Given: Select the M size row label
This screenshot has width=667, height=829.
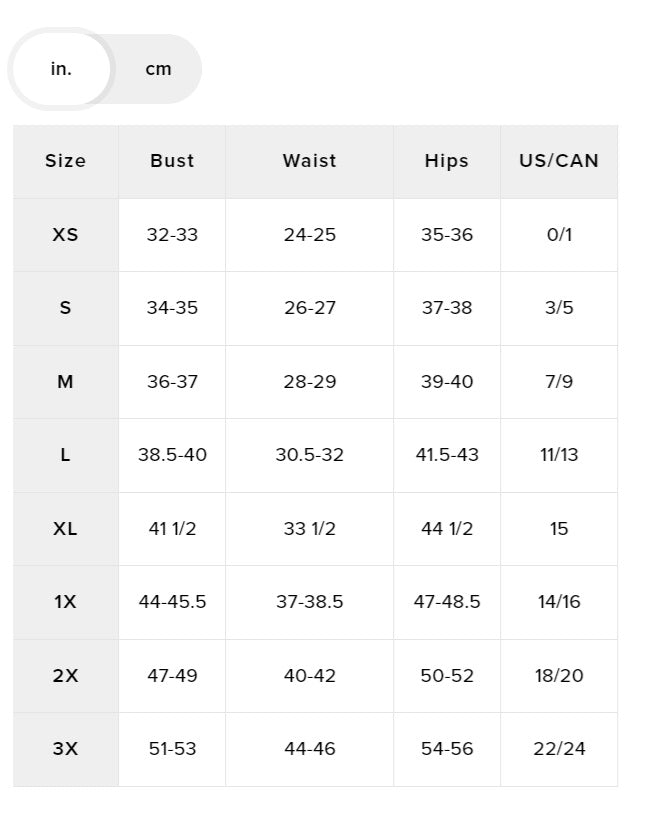Looking at the screenshot, I should pyautogui.click(x=65, y=382).
